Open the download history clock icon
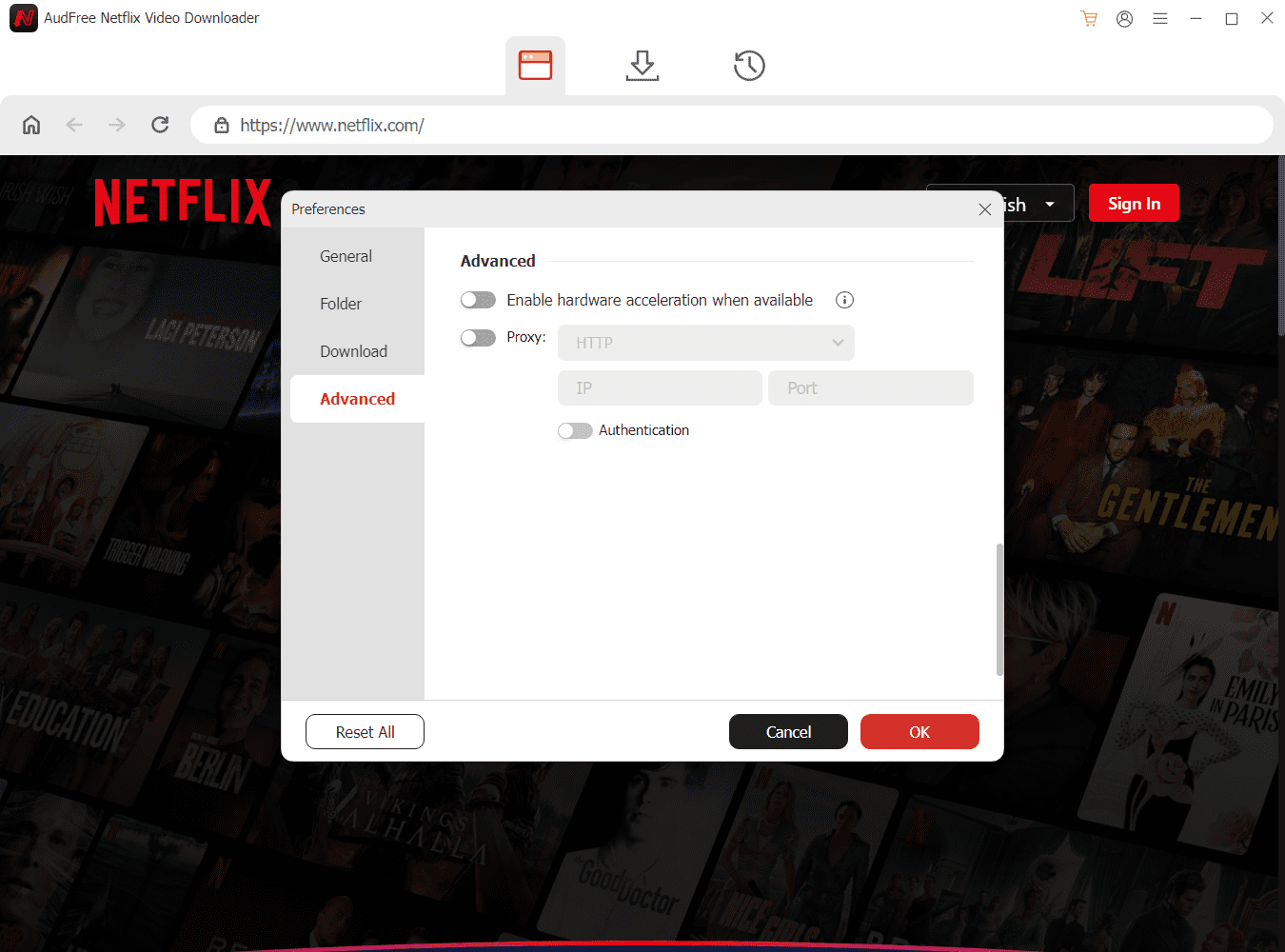This screenshot has height=952, width=1285. pos(749,65)
